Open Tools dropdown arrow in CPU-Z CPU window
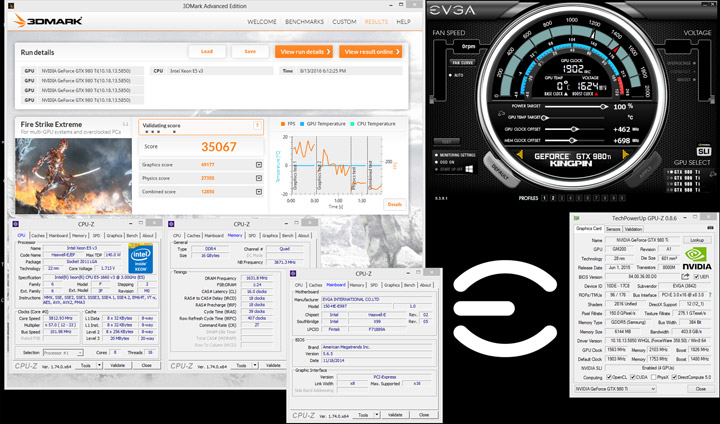Viewport: 720px width, 424px height. pyautogui.click(x=99, y=365)
